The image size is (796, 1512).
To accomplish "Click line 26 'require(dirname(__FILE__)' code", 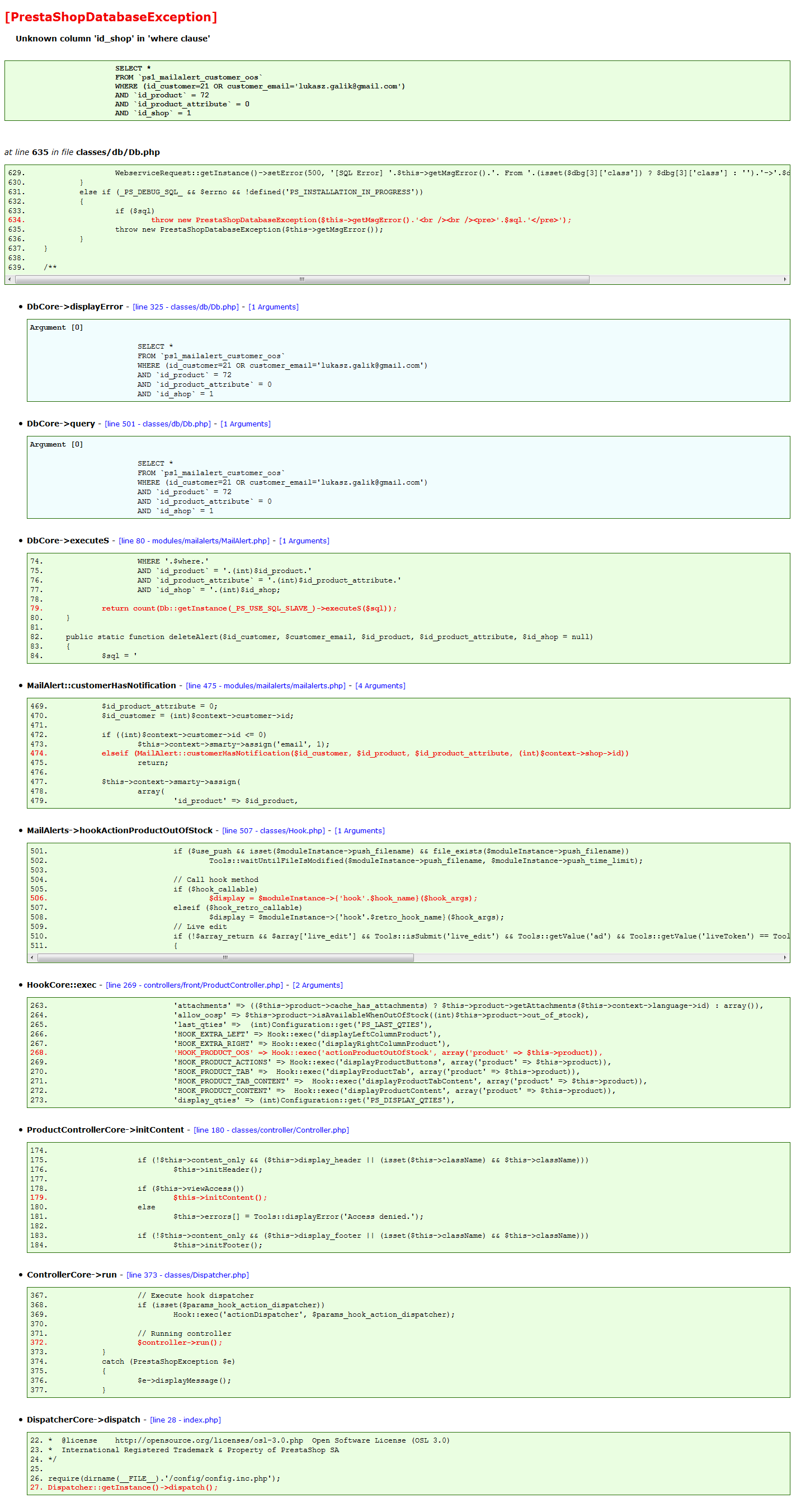I will tap(164, 1478).
